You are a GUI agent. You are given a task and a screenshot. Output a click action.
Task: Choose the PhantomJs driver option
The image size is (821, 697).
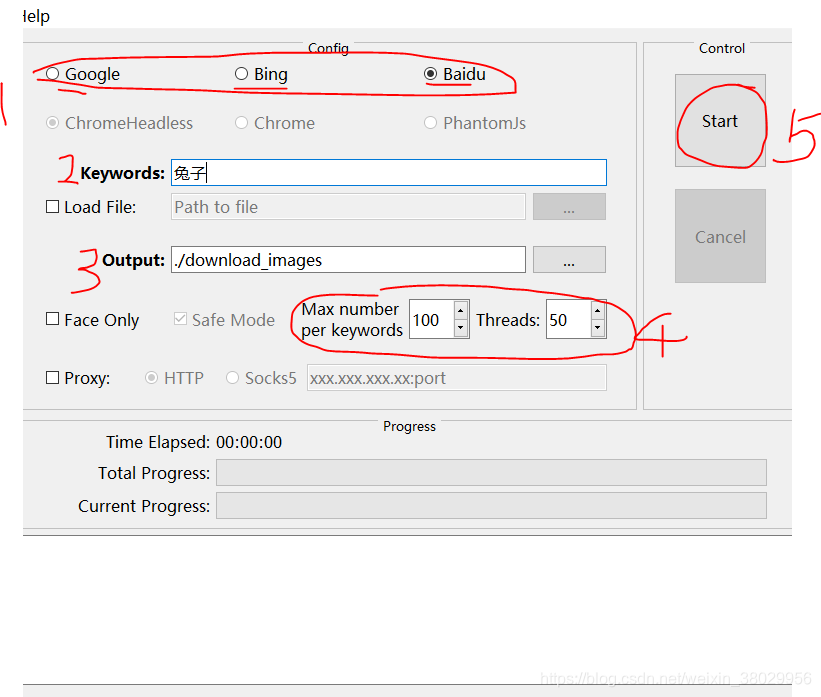click(474, 123)
